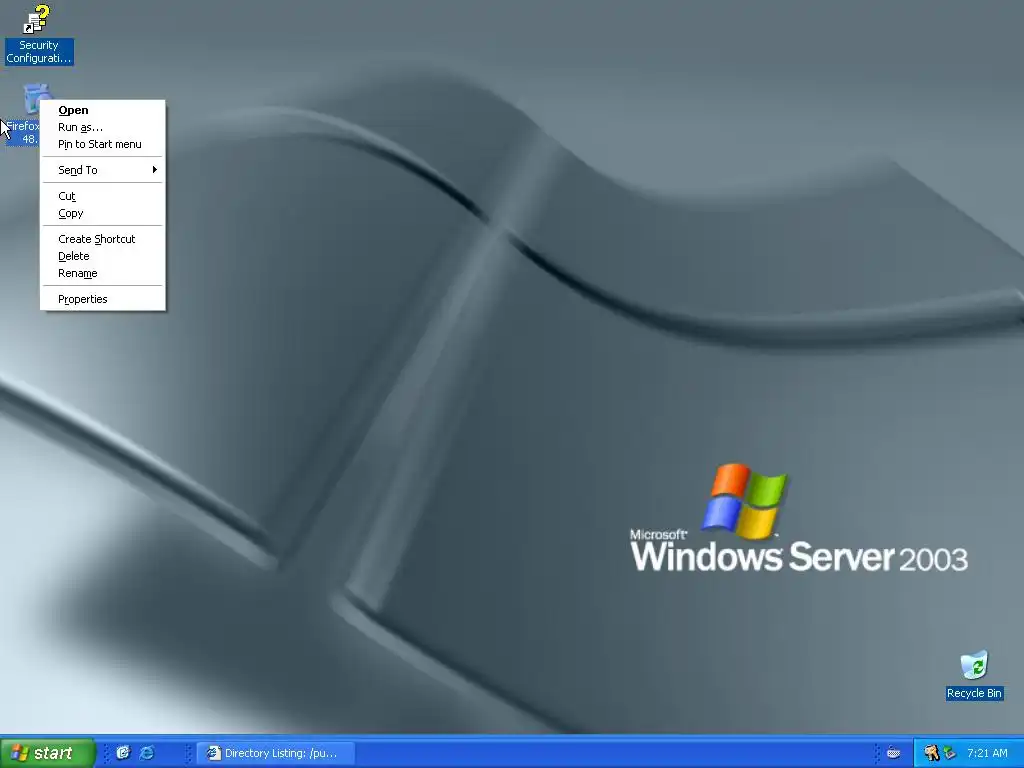Select the Security Configuration desktop shortcut icon

coord(37,19)
